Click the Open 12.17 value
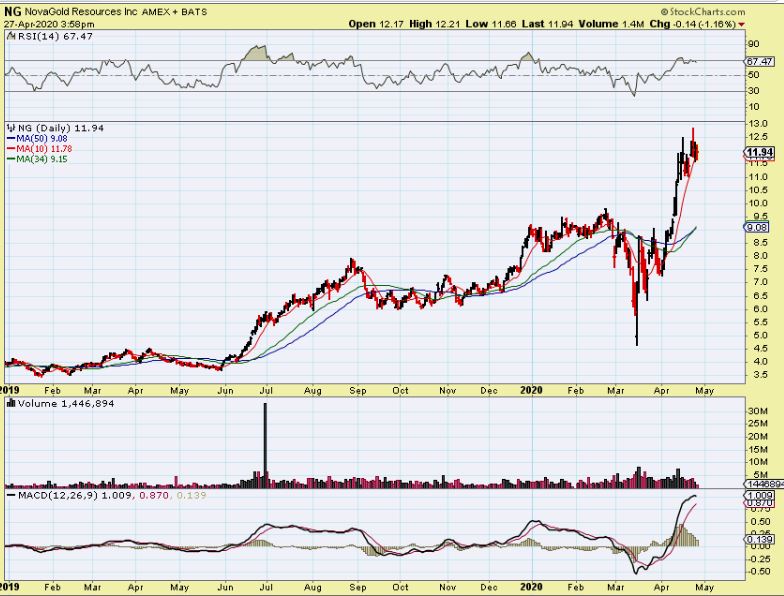Image resolution: width=784 pixels, height=596 pixels. pyautogui.click(x=376, y=24)
